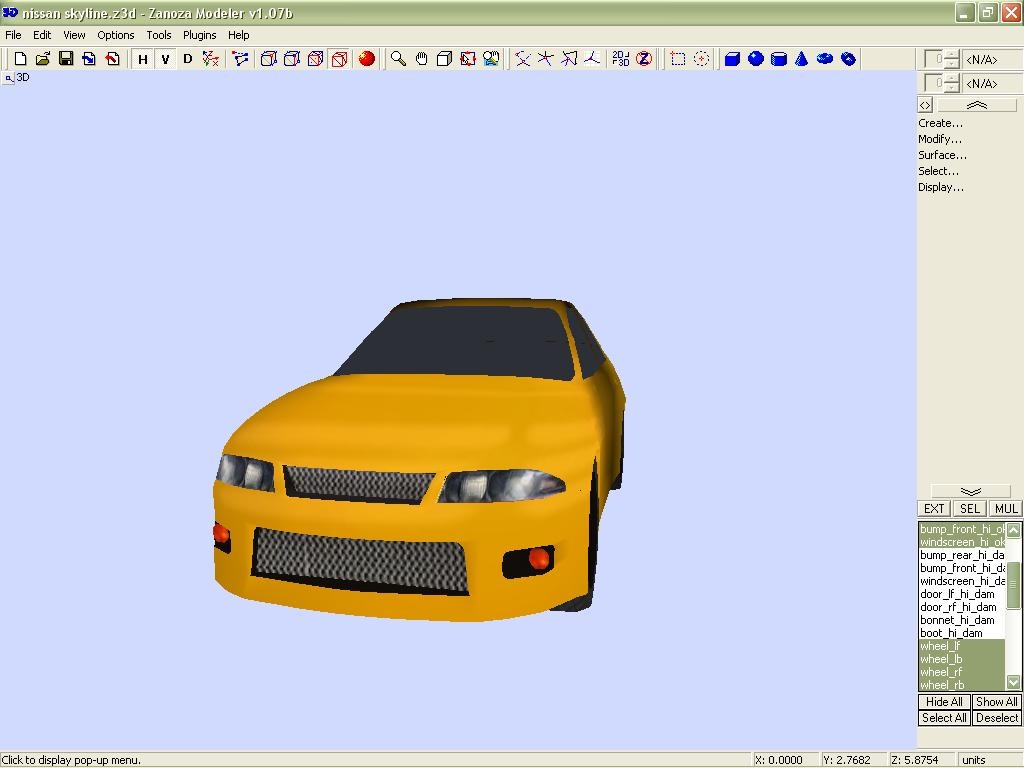Open the Help menu
Screen dimensions: 1024x768
coord(238,35)
